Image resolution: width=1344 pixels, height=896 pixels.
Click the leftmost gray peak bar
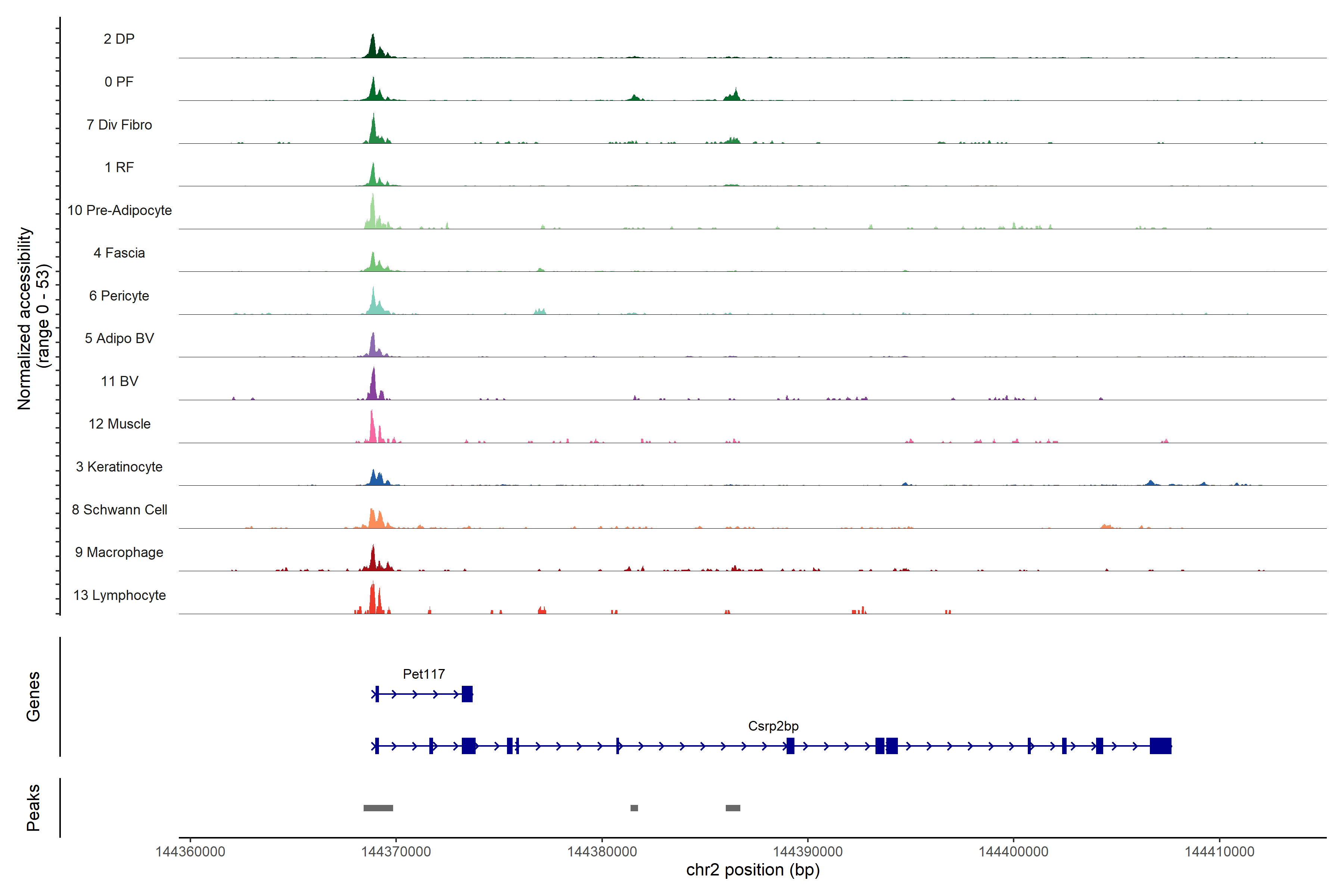378,808
